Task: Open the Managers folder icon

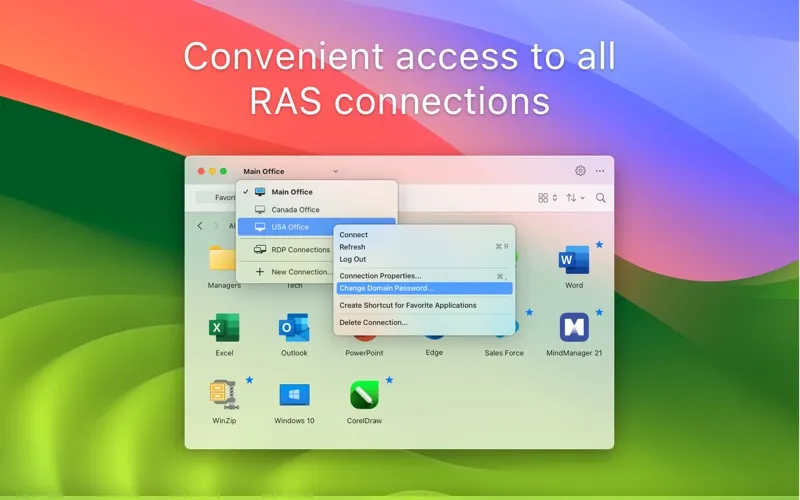Action: 223,260
